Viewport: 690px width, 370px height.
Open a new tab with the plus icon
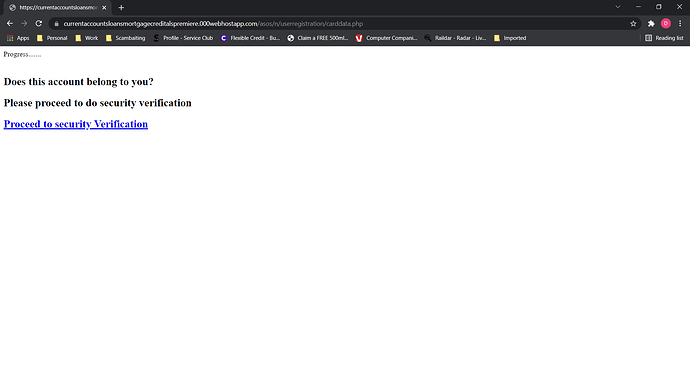121,7
